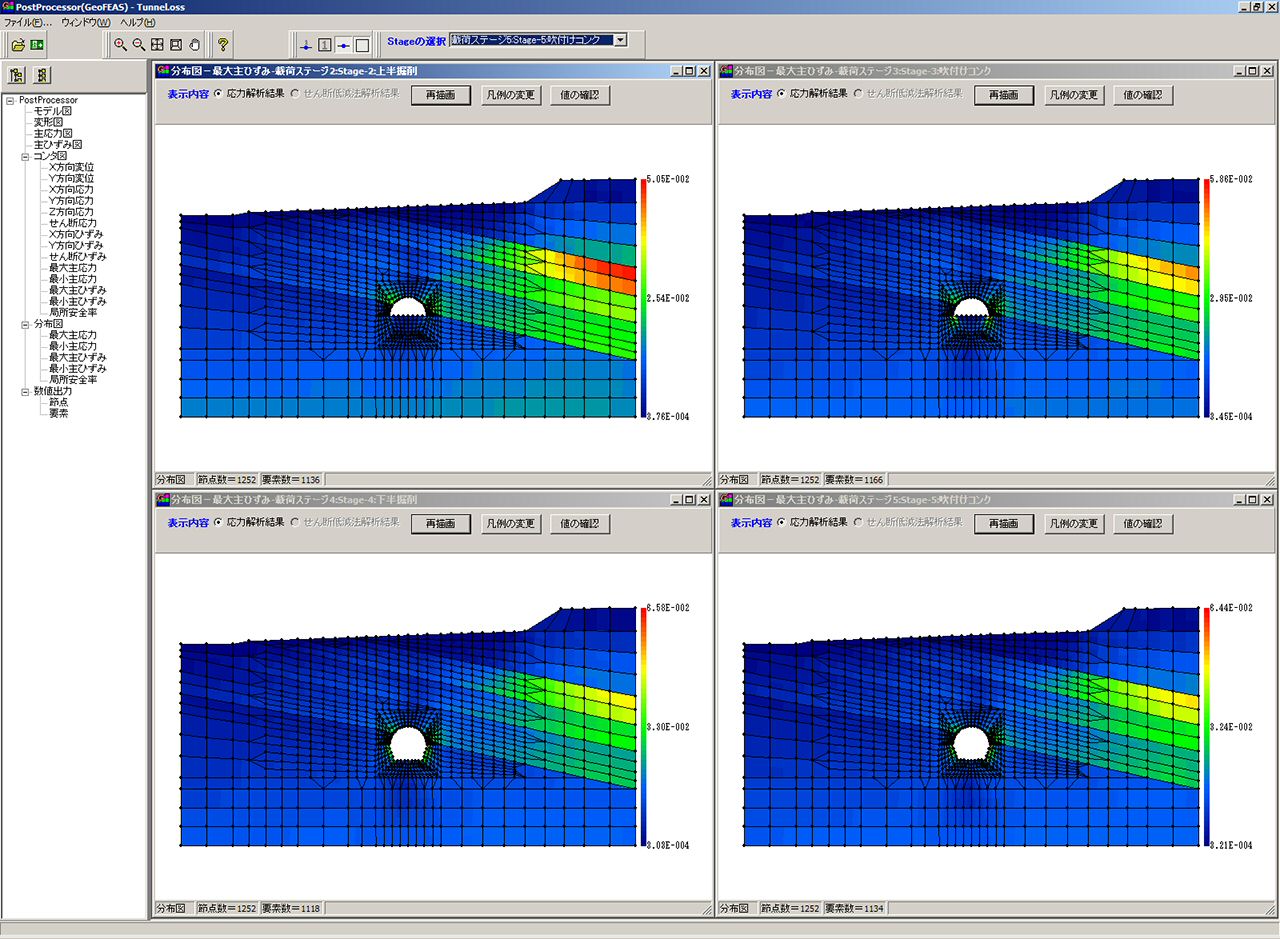Click 凡例の変更 in the Stage-2 window
1280x939 pixels.
[x=511, y=95]
